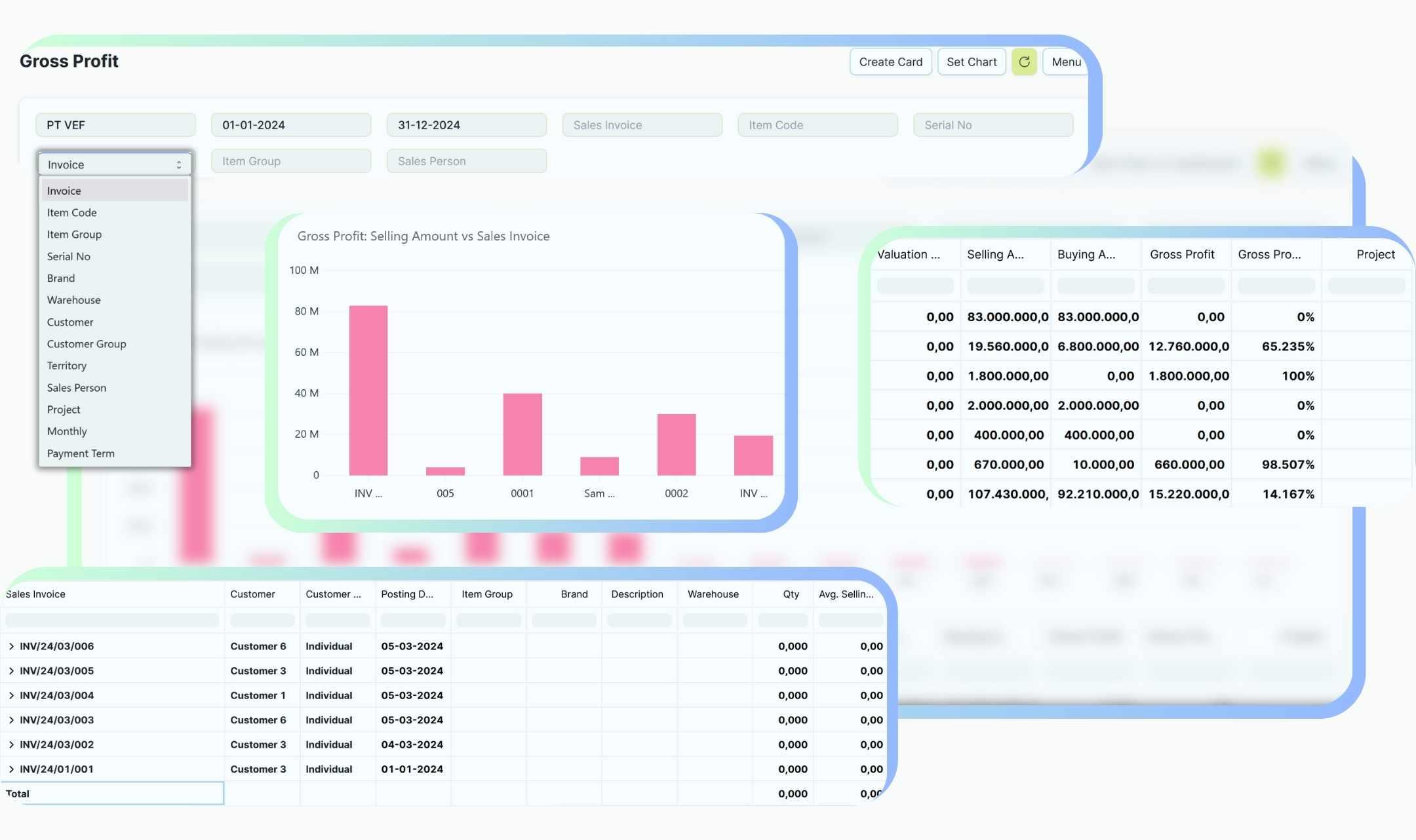Open the Set Chart button
The height and width of the screenshot is (840, 1416).
pyautogui.click(x=971, y=62)
